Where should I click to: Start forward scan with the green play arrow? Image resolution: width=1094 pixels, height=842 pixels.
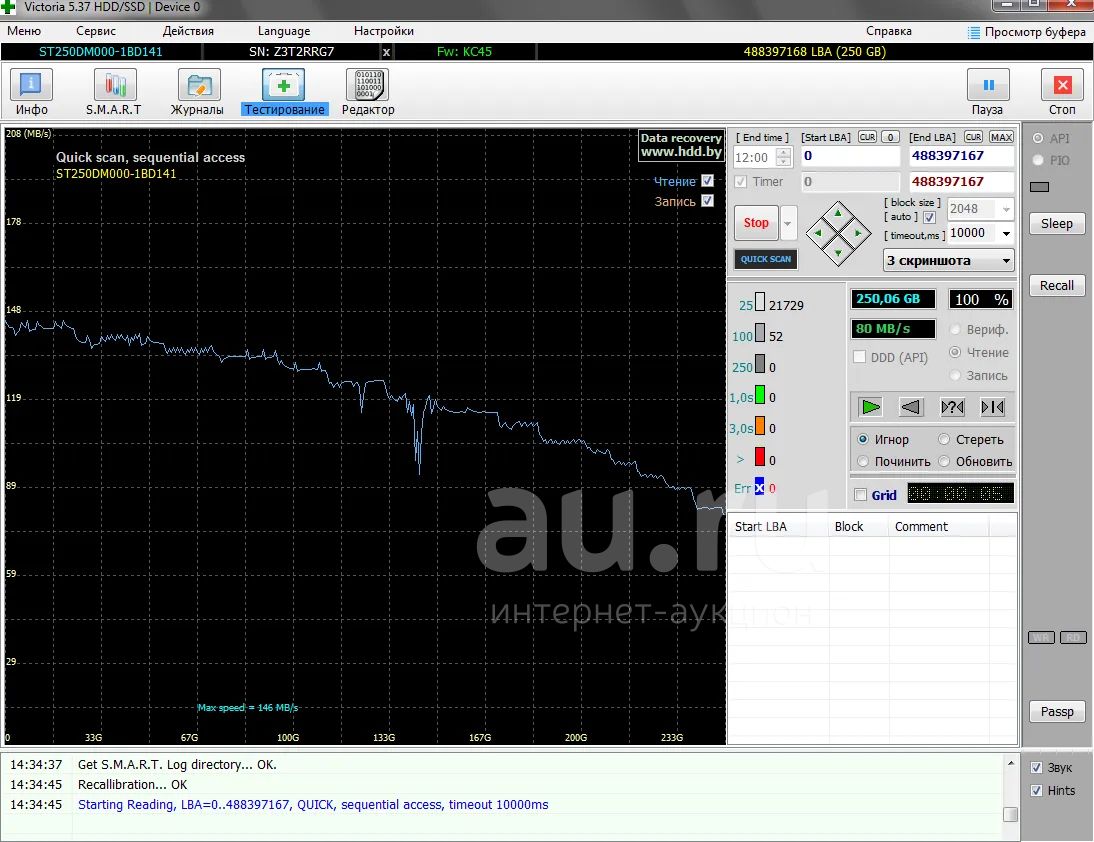(x=870, y=407)
